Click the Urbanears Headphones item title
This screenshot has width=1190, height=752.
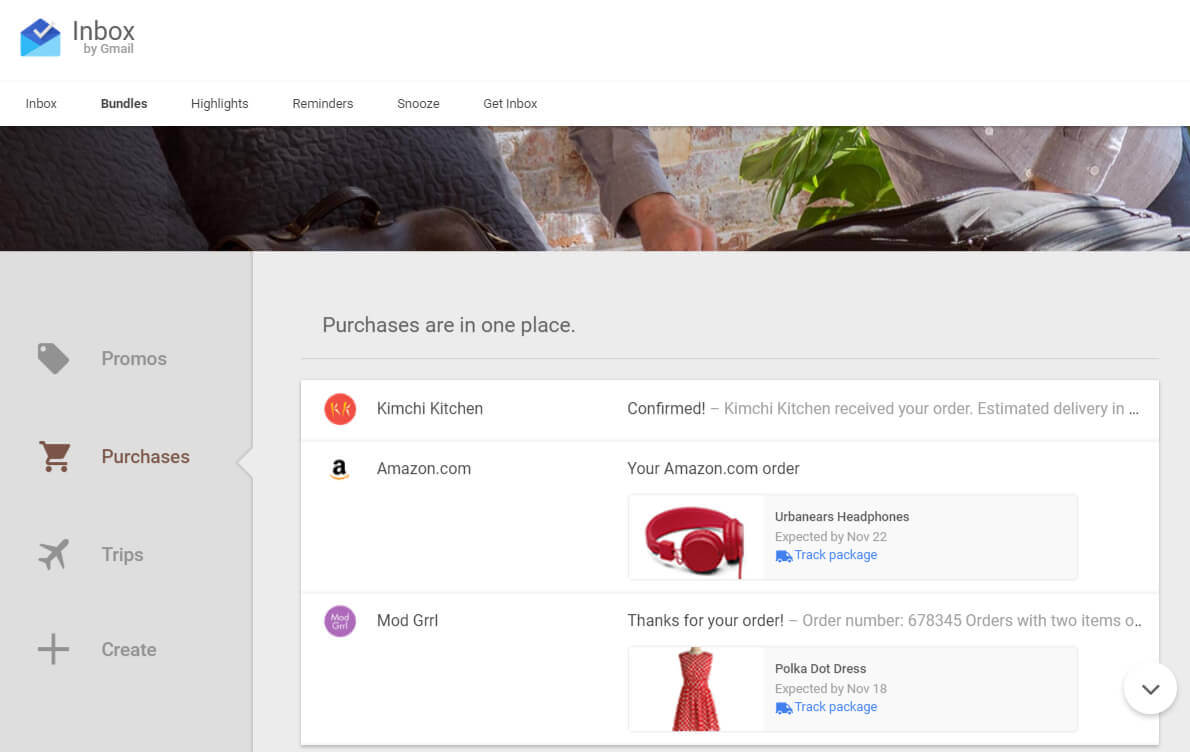[x=842, y=517]
